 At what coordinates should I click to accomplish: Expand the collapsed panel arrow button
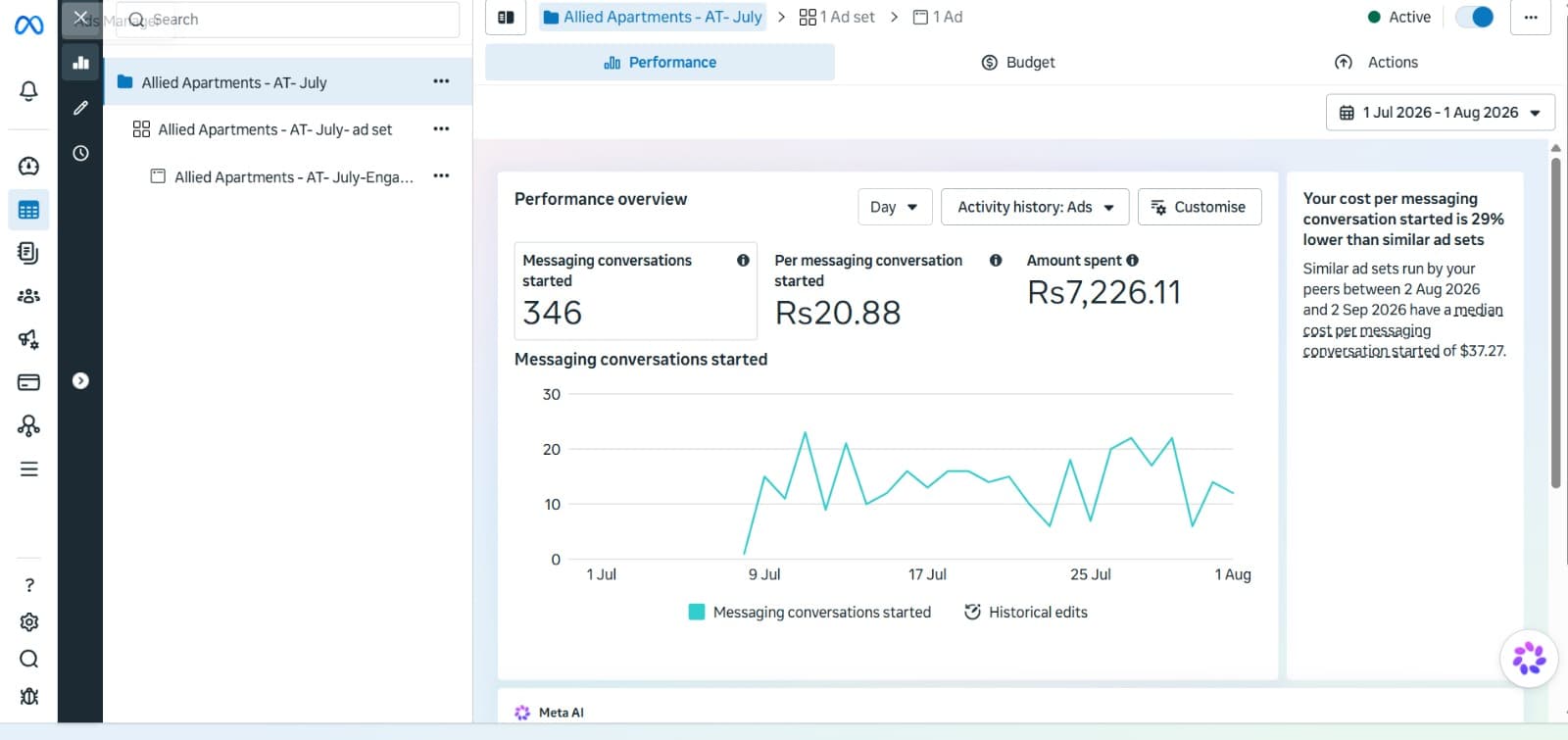click(81, 380)
